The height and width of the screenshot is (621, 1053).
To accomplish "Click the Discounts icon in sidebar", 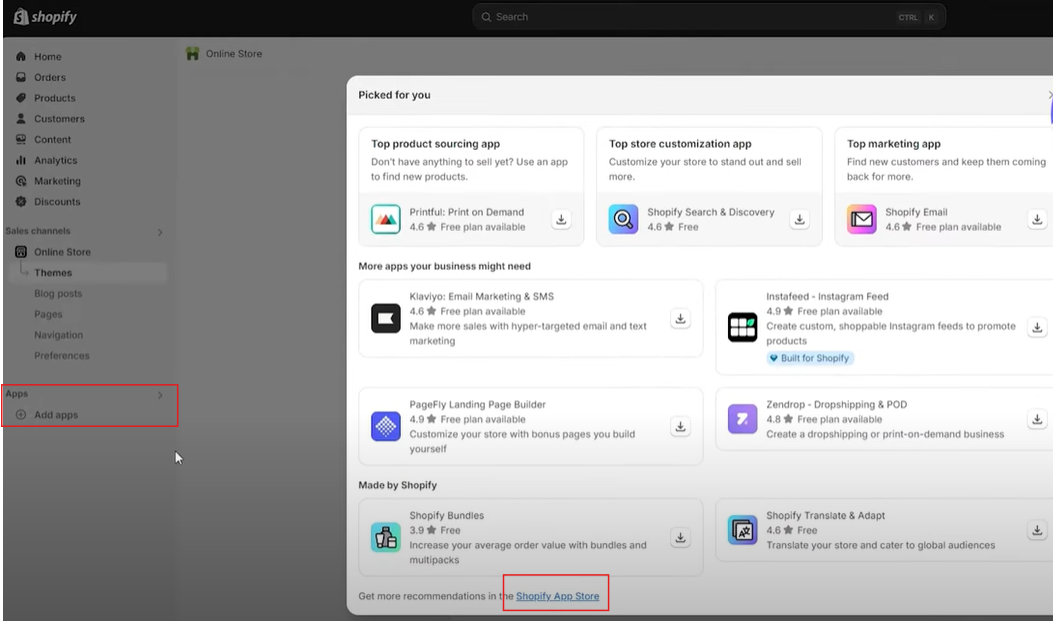I will 21,201.
